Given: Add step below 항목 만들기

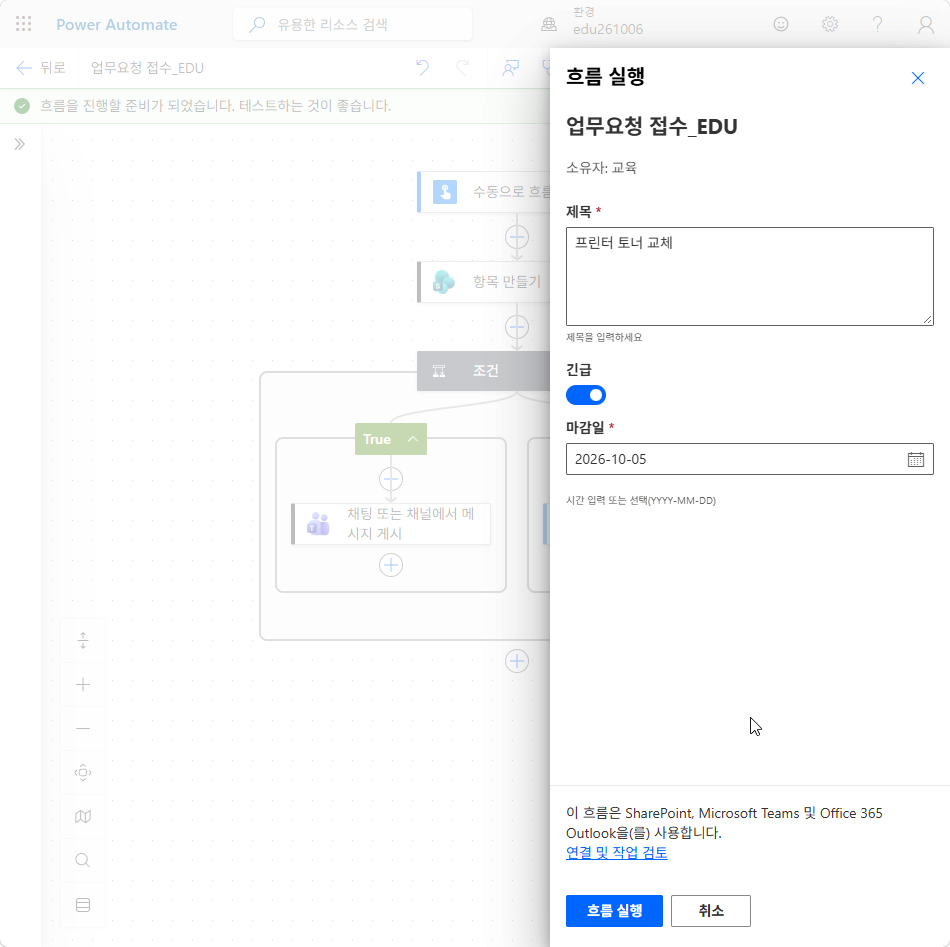Looking at the screenshot, I should pyautogui.click(x=517, y=327).
